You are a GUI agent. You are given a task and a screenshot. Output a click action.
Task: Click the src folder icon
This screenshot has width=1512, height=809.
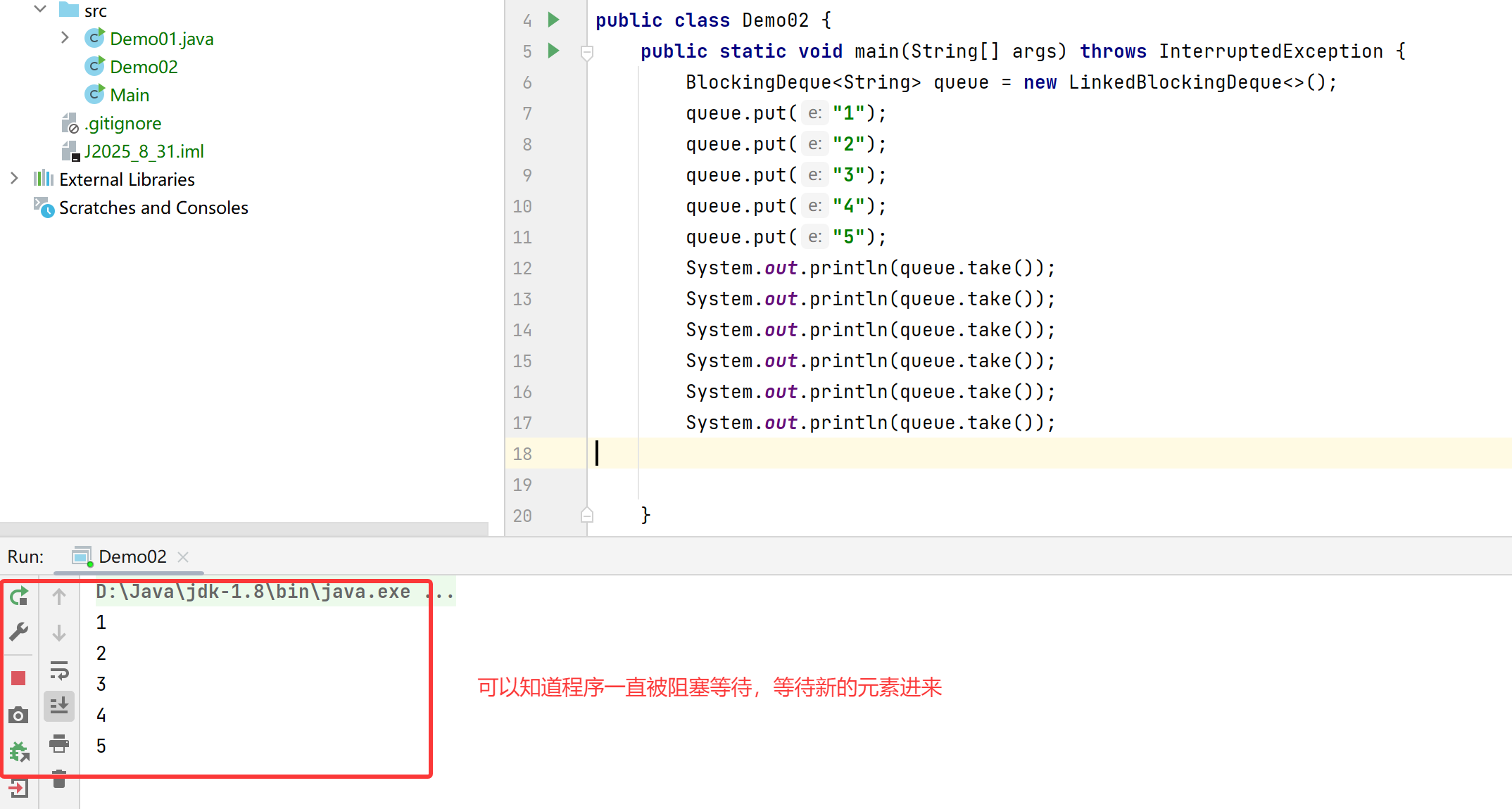[x=69, y=10]
